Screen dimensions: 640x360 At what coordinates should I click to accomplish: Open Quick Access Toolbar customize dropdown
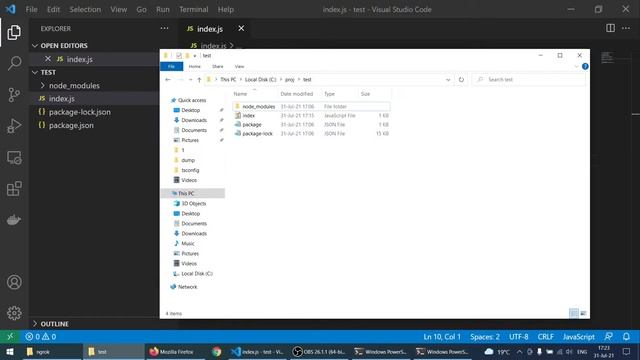(x=195, y=56)
